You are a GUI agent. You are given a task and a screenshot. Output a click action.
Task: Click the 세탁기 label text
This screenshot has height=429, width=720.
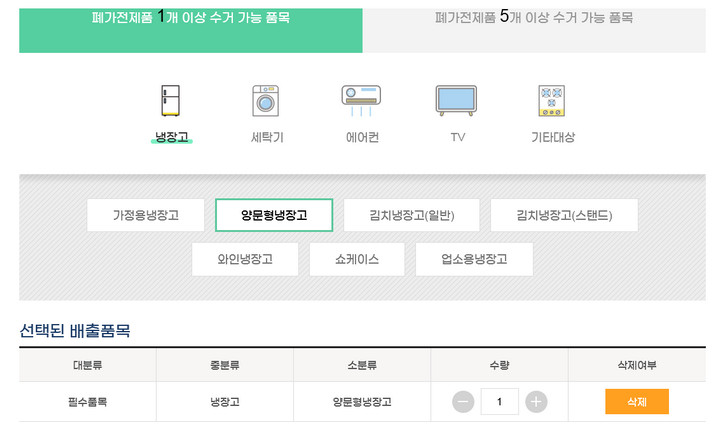point(267,137)
